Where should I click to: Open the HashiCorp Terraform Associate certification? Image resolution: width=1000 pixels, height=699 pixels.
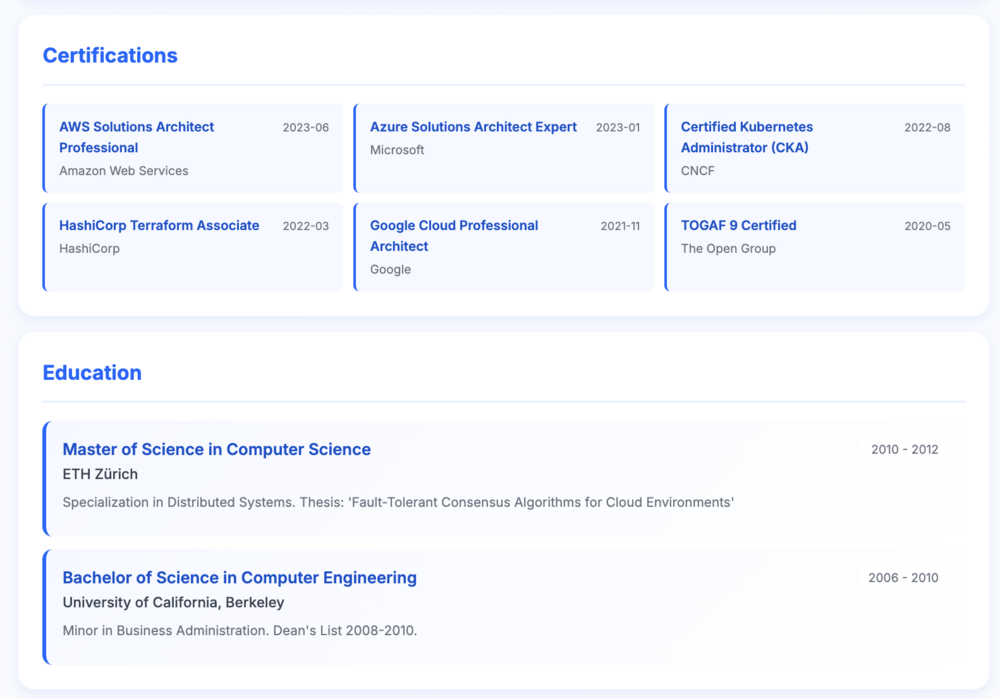point(193,247)
